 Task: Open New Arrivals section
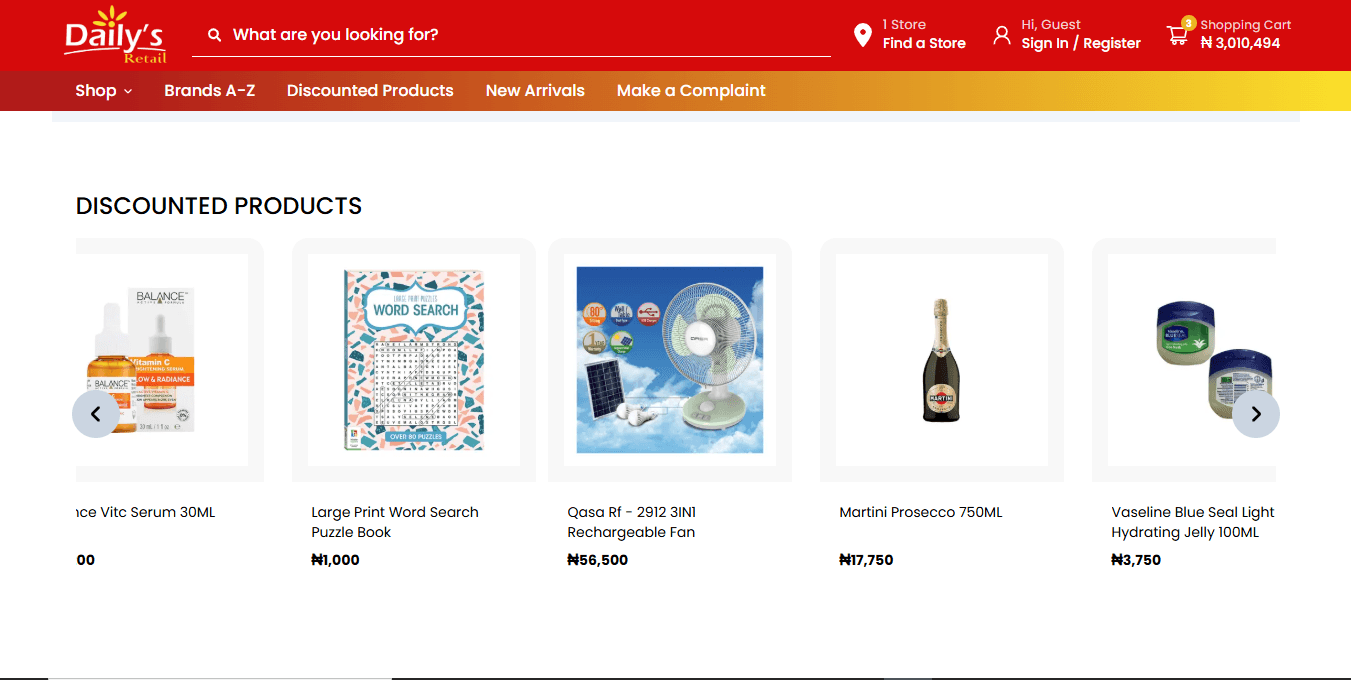click(x=535, y=91)
